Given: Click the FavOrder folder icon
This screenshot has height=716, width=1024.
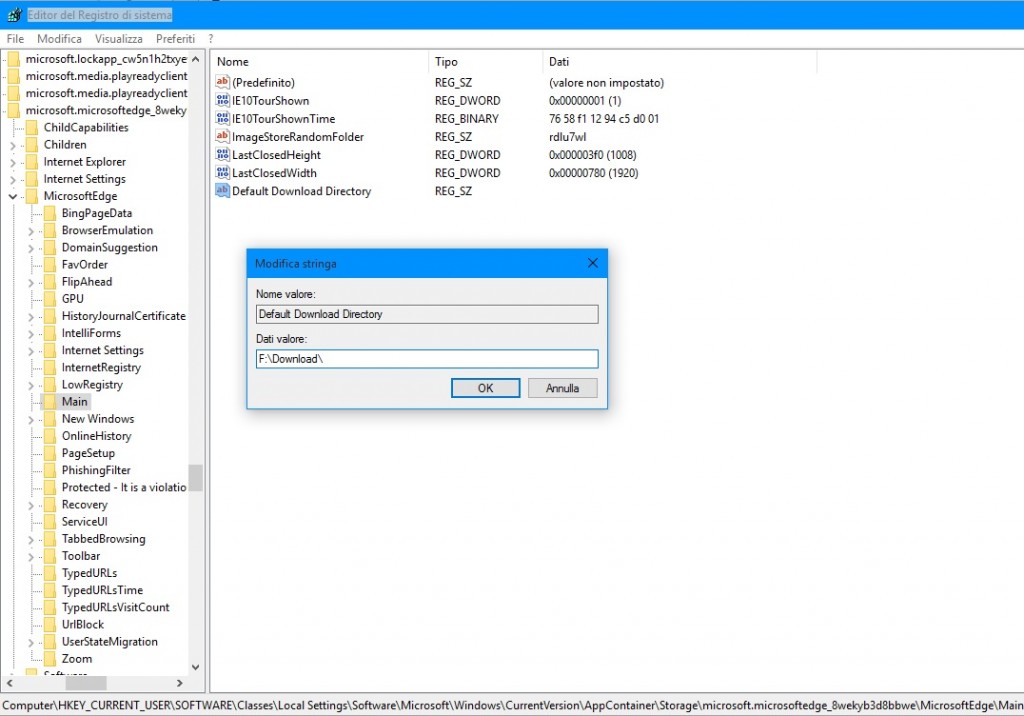Looking at the screenshot, I should click(50, 265).
